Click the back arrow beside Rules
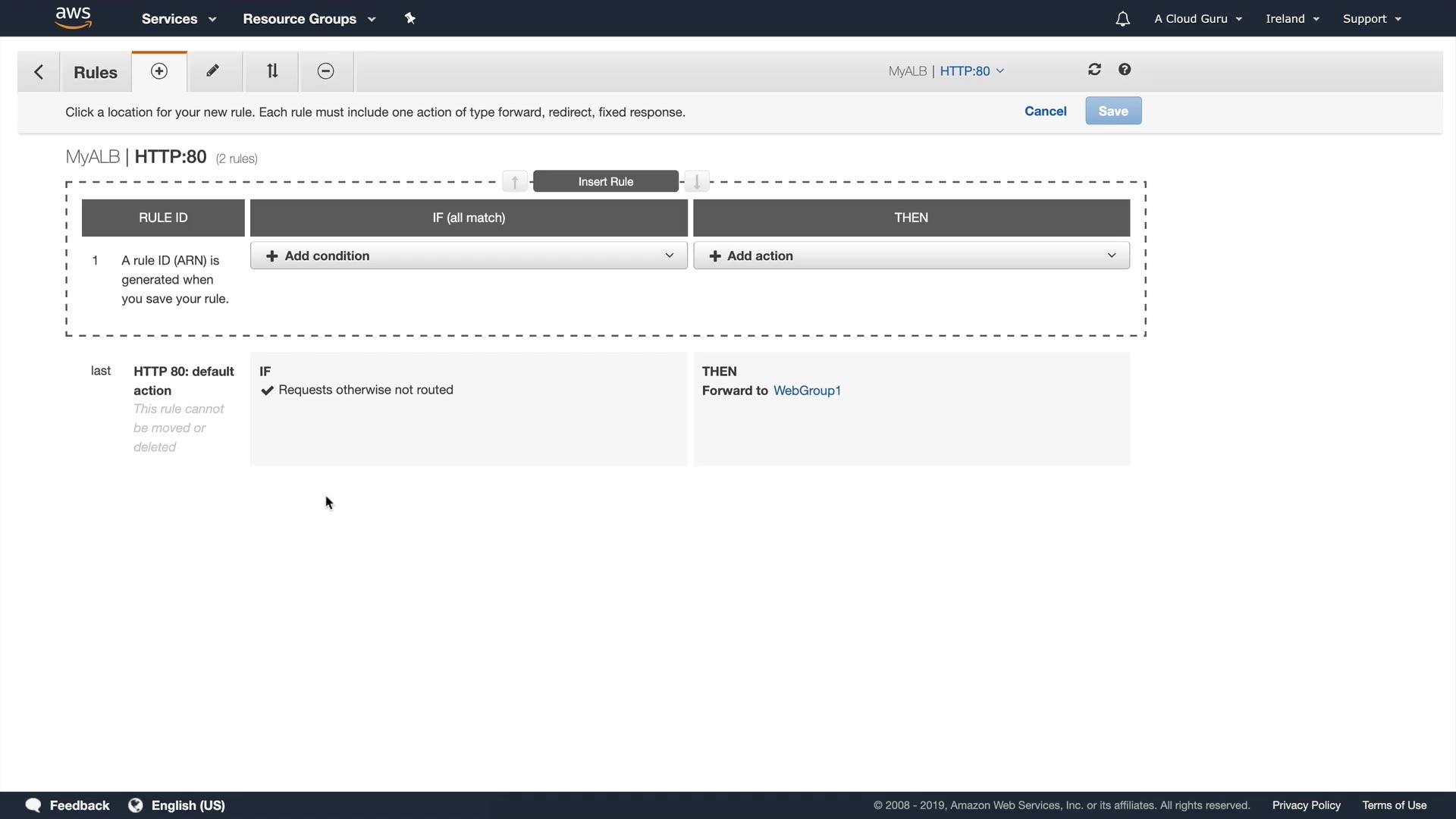 tap(39, 72)
